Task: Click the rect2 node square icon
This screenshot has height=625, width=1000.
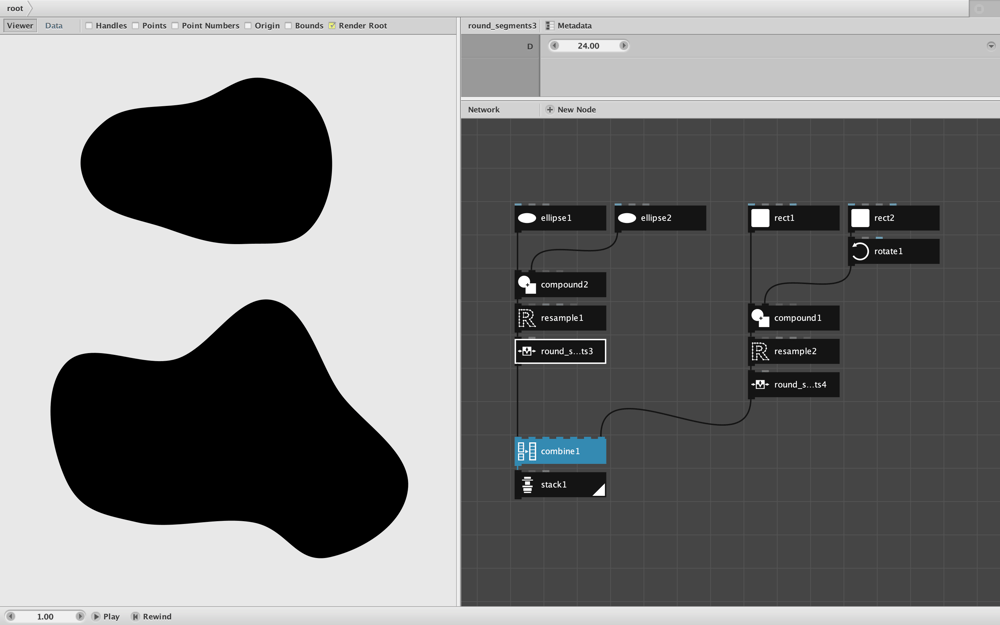Action: pyautogui.click(x=860, y=218)
